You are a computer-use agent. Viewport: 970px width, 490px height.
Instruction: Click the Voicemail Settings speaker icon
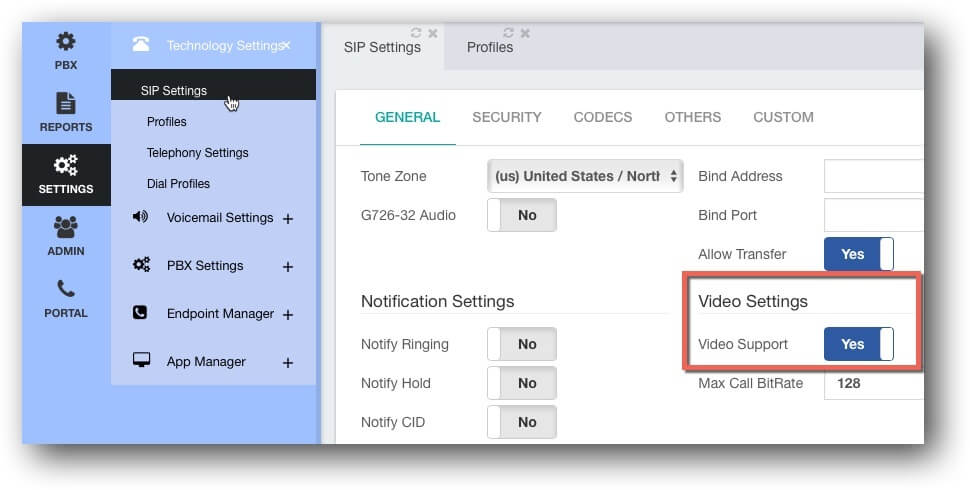click(140, 217)
